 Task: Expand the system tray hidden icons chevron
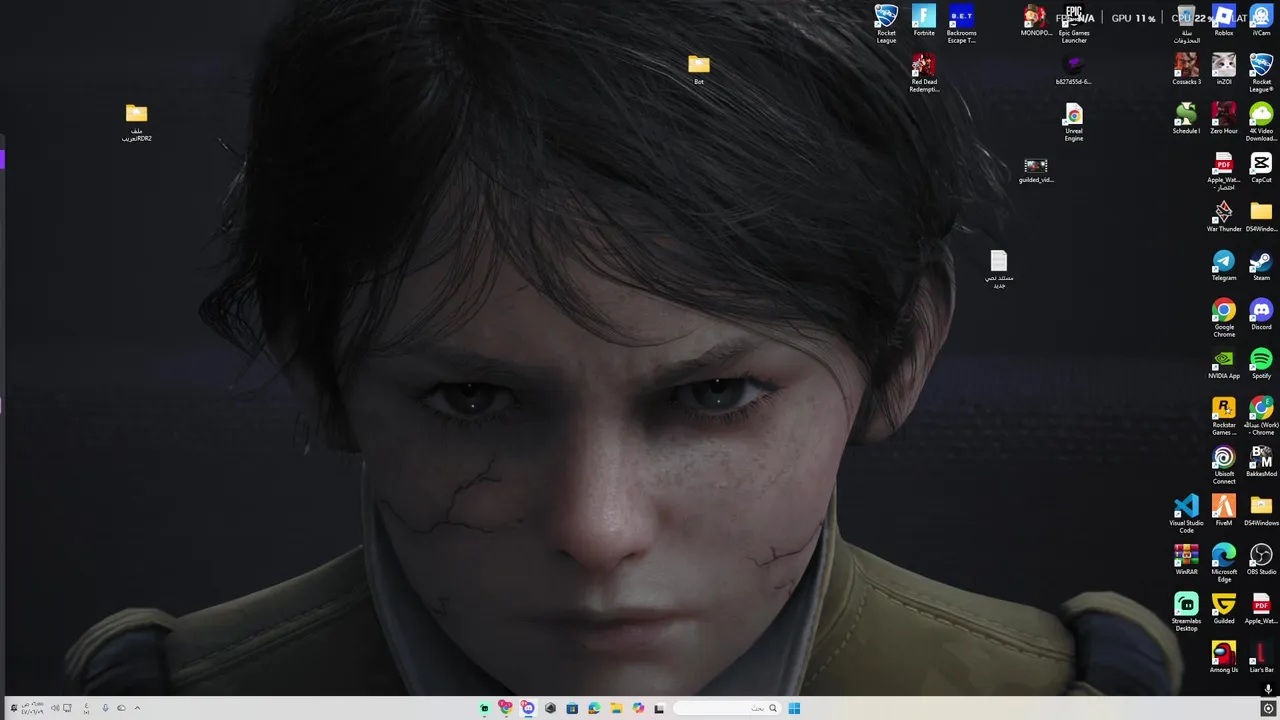pos(137,708)
